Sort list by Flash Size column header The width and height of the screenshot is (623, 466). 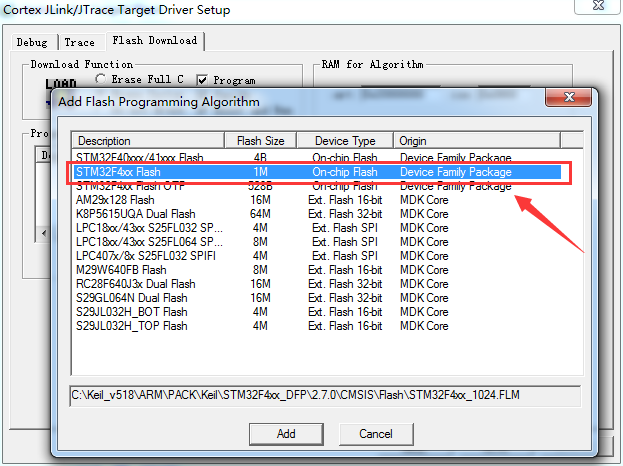tap(261, 141)
